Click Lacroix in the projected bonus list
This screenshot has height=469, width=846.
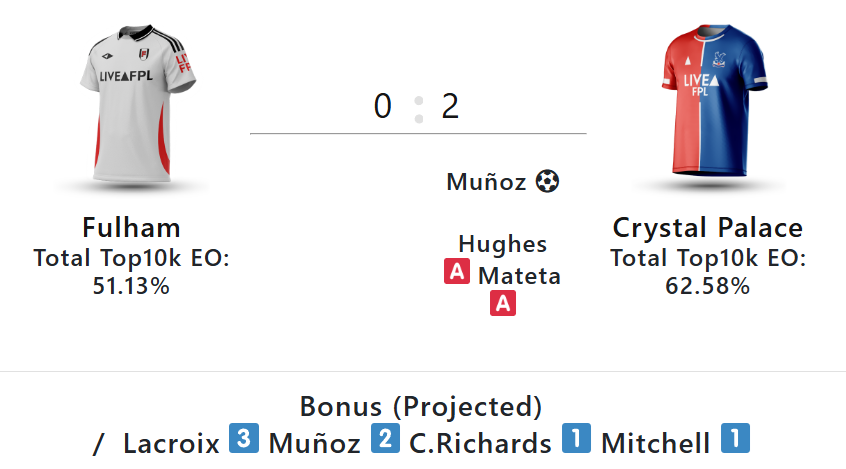(x=171, y=442)
